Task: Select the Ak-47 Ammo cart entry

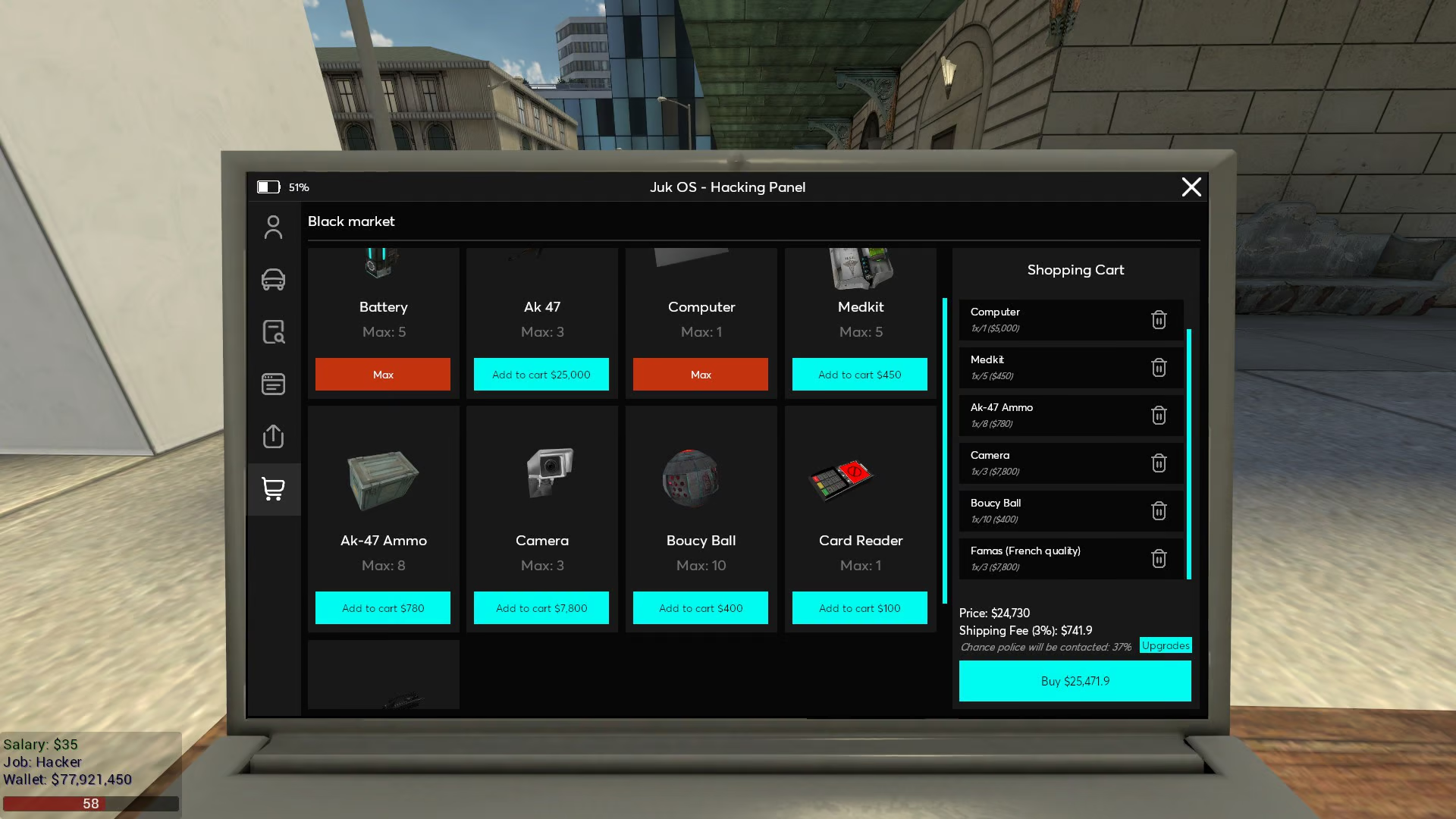Action: (x=1071, y=416)
